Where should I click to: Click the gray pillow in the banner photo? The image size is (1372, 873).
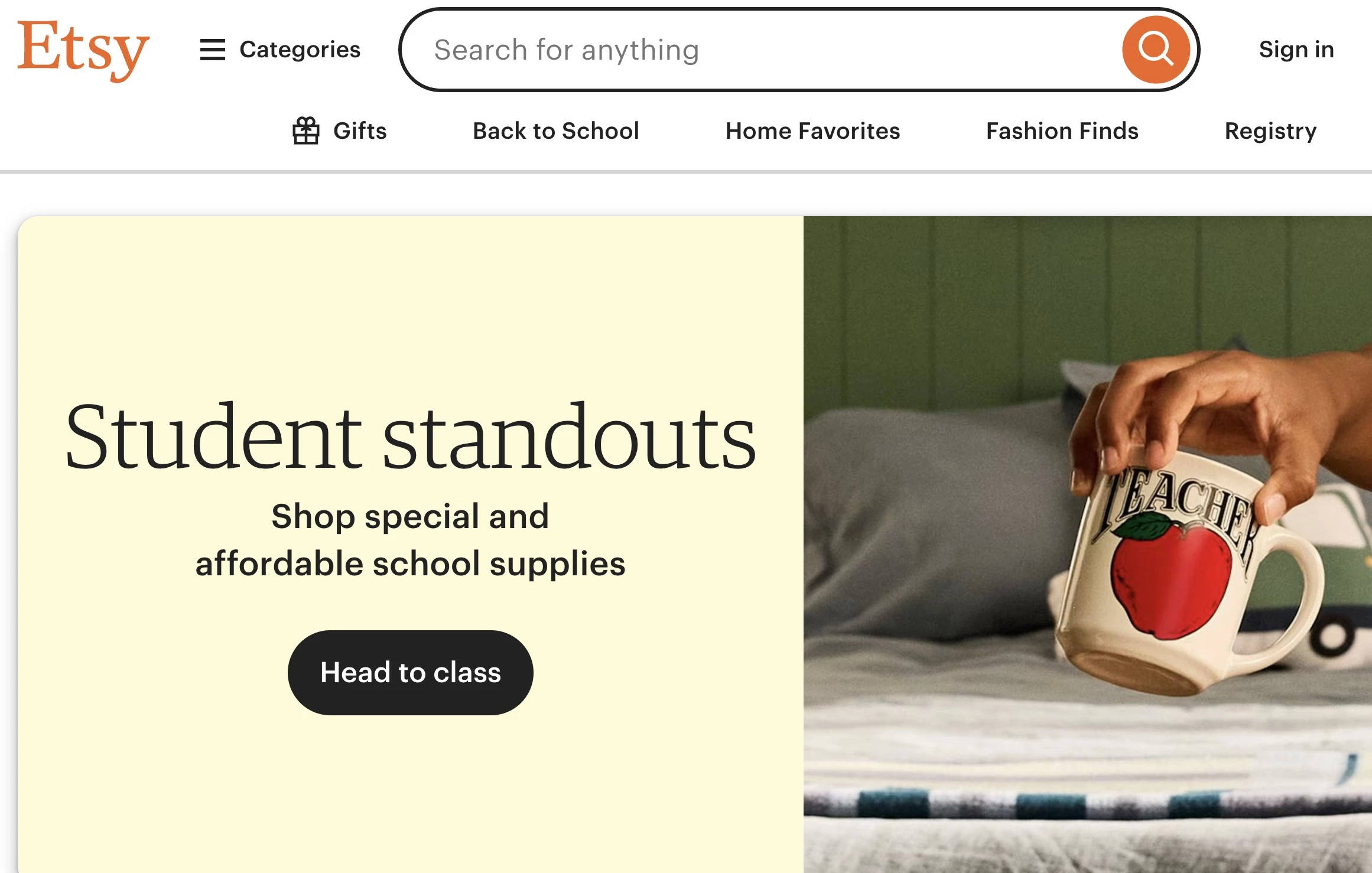coord(939,520)
